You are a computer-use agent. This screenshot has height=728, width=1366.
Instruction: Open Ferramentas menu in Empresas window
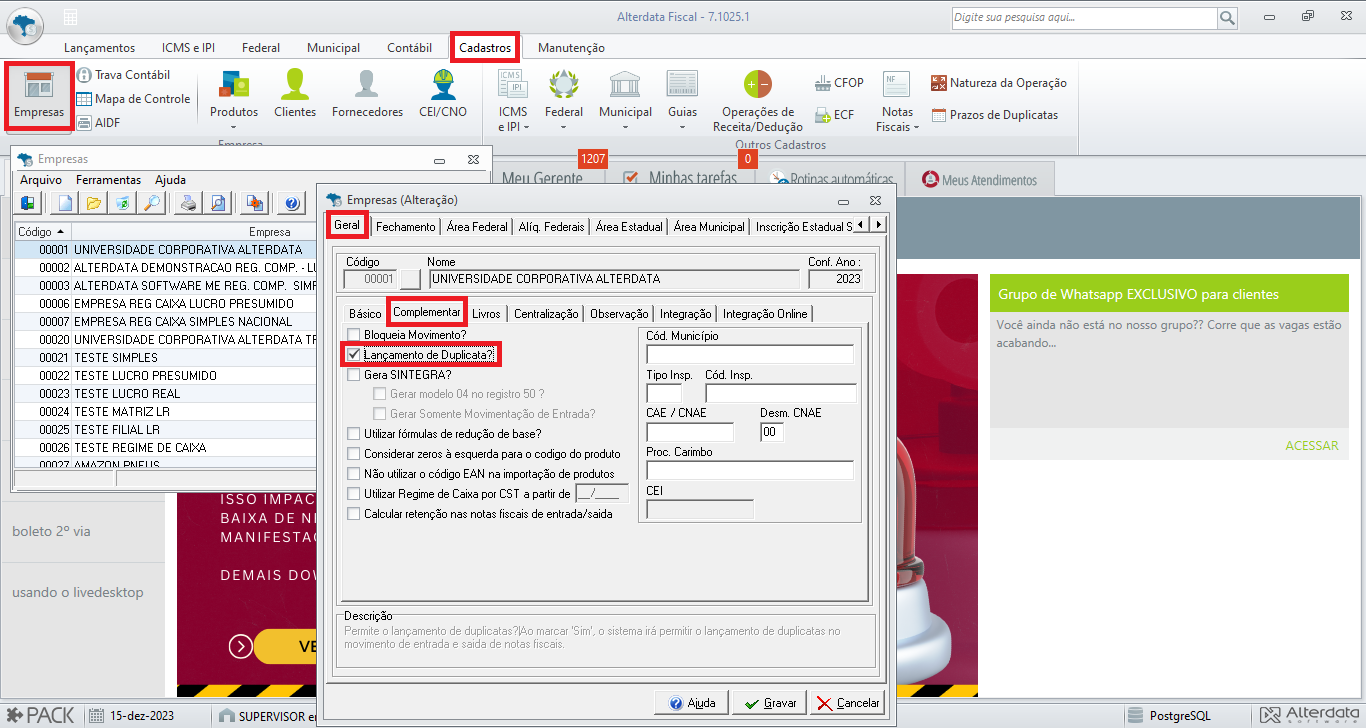click(x=108, y=180)
